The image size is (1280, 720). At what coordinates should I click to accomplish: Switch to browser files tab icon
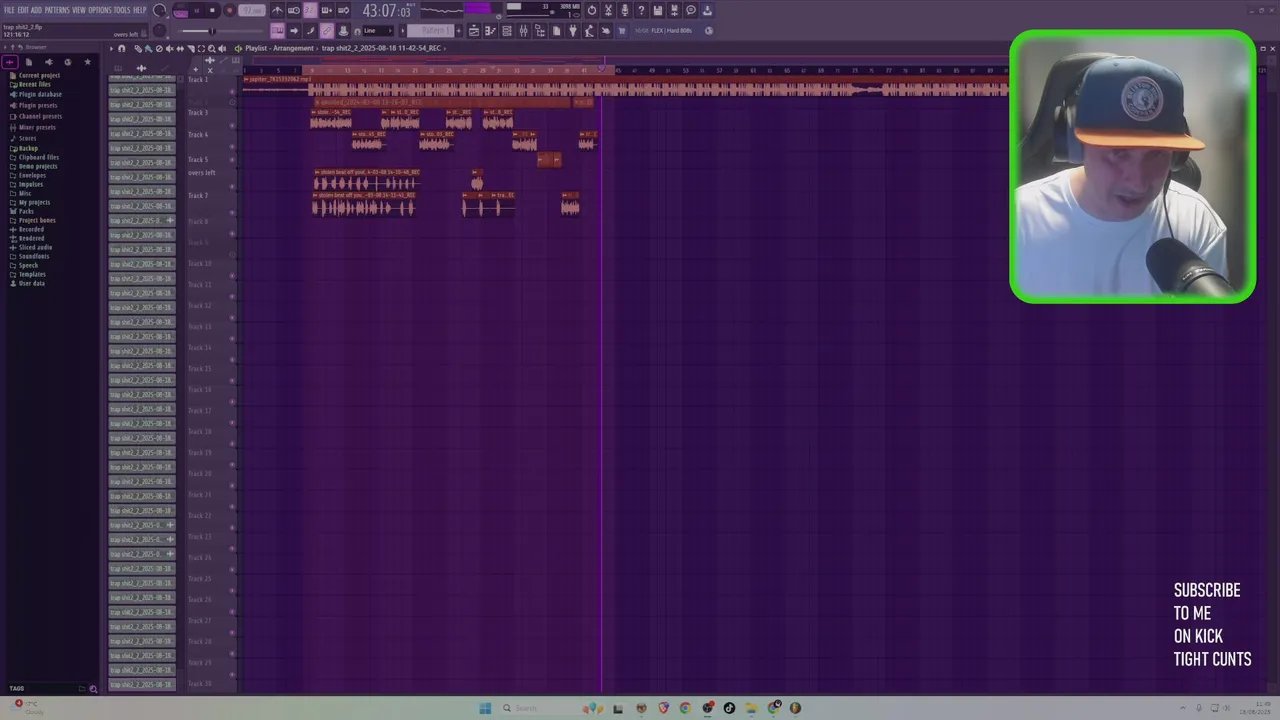point(29,62)
